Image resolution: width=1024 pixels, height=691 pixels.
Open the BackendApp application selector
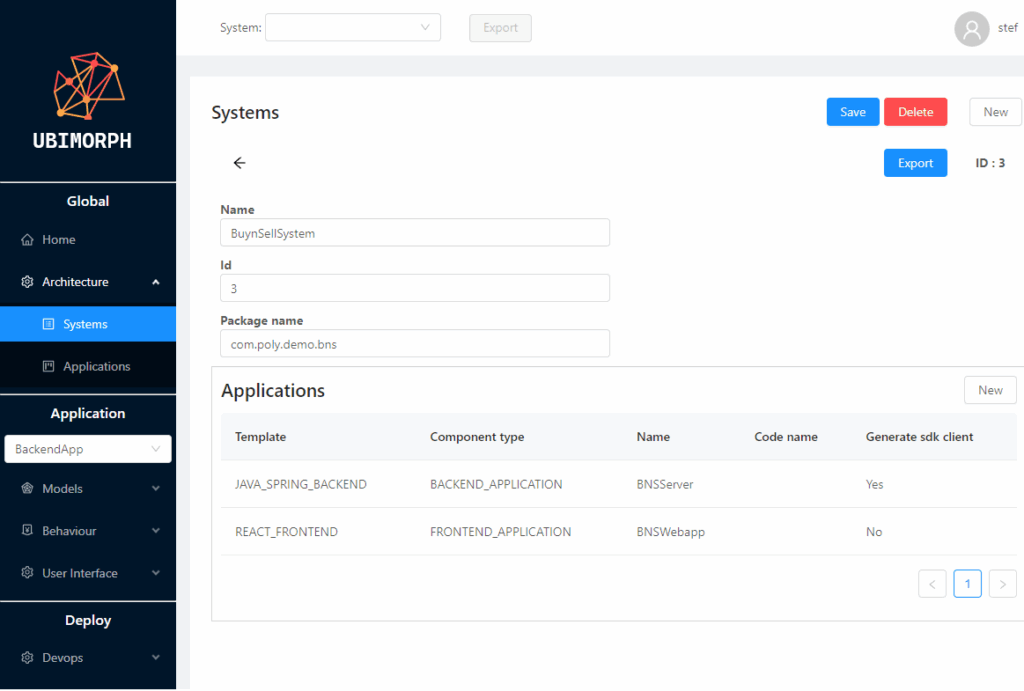[x=88, y=449]
